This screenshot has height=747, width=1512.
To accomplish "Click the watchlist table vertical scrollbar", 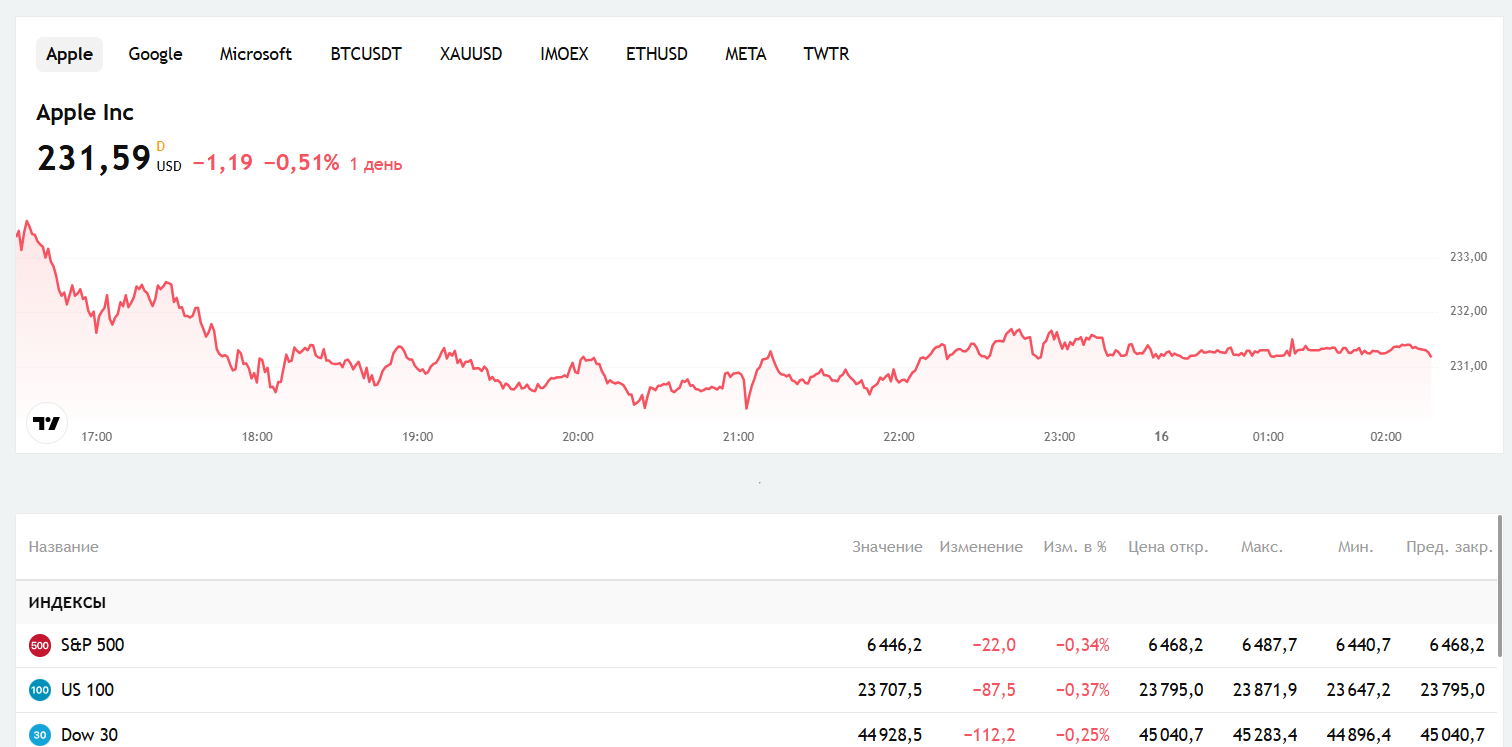I will pyautogui.click(x=1499, y=587).
